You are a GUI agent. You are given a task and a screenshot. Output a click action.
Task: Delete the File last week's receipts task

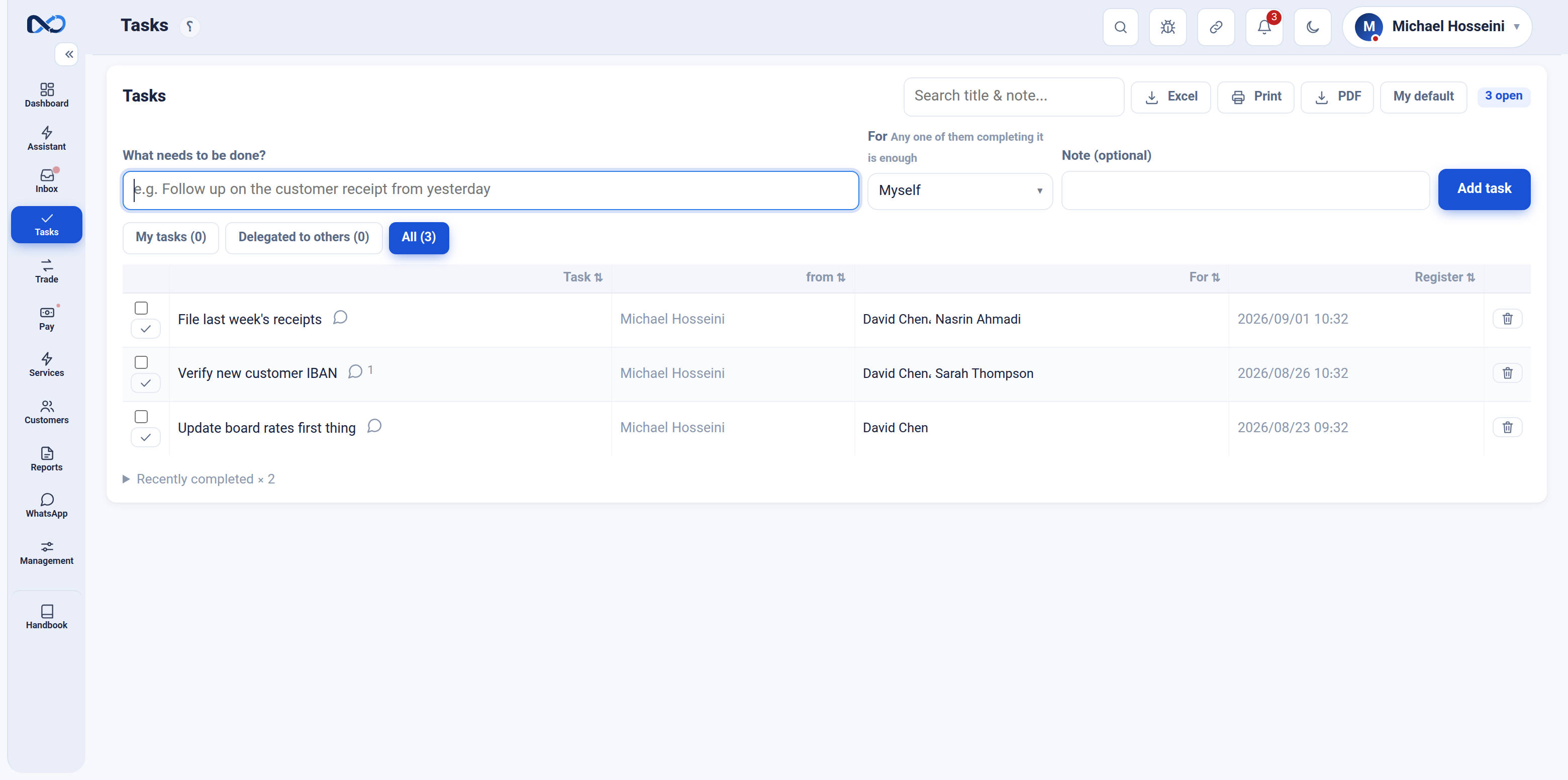point(1507,319)
